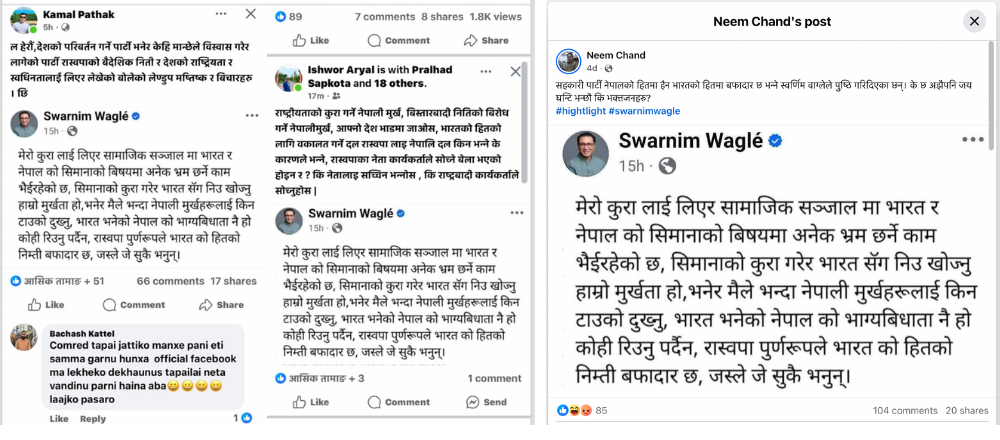This screenshot has height=440, width=1000.
Task: Dismiss Kamal Pathak's post with the X icon
Action: tap(251, 13)
